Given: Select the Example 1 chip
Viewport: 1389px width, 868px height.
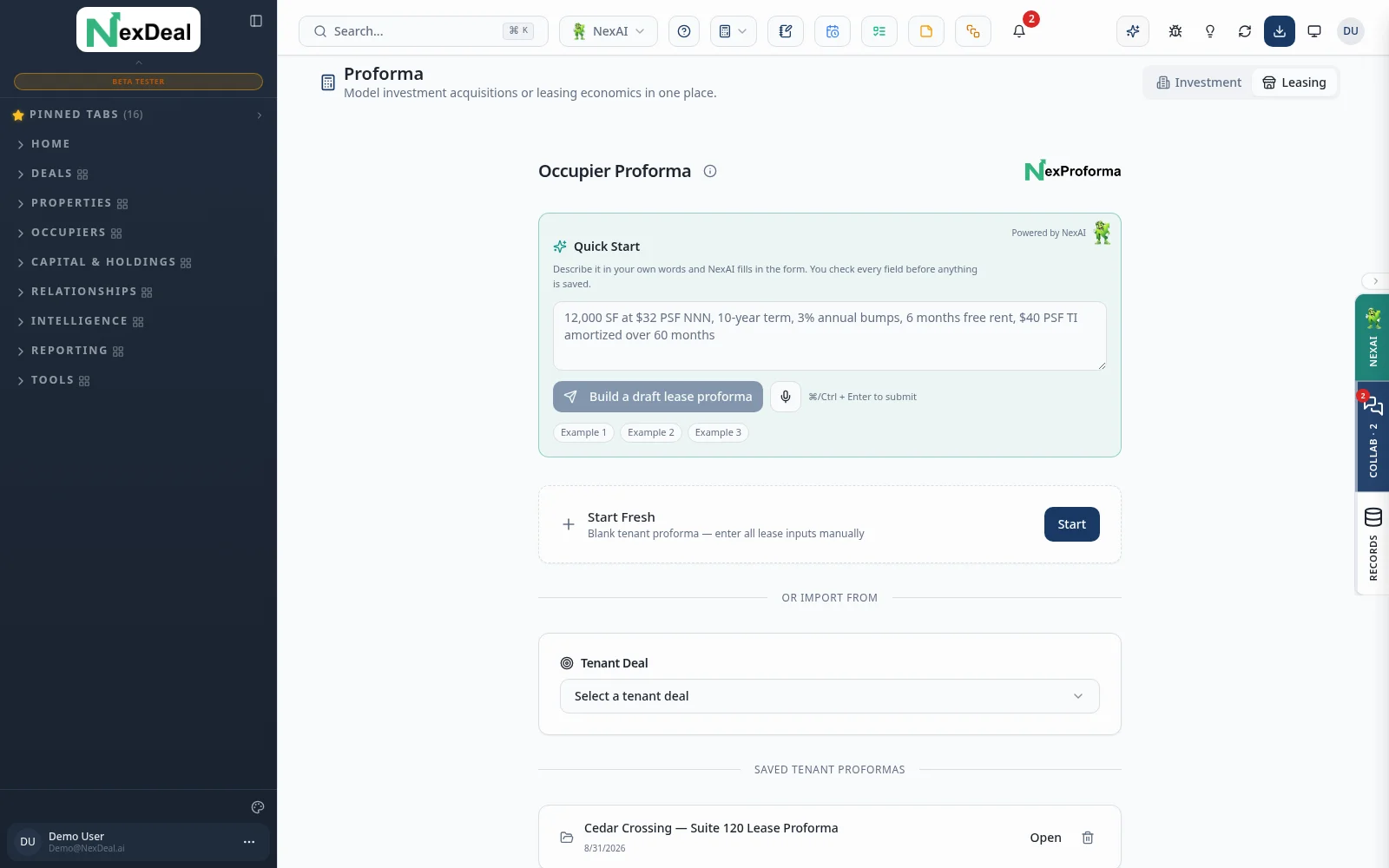Looking at the screenshot, I should click(x=583, y=432).
